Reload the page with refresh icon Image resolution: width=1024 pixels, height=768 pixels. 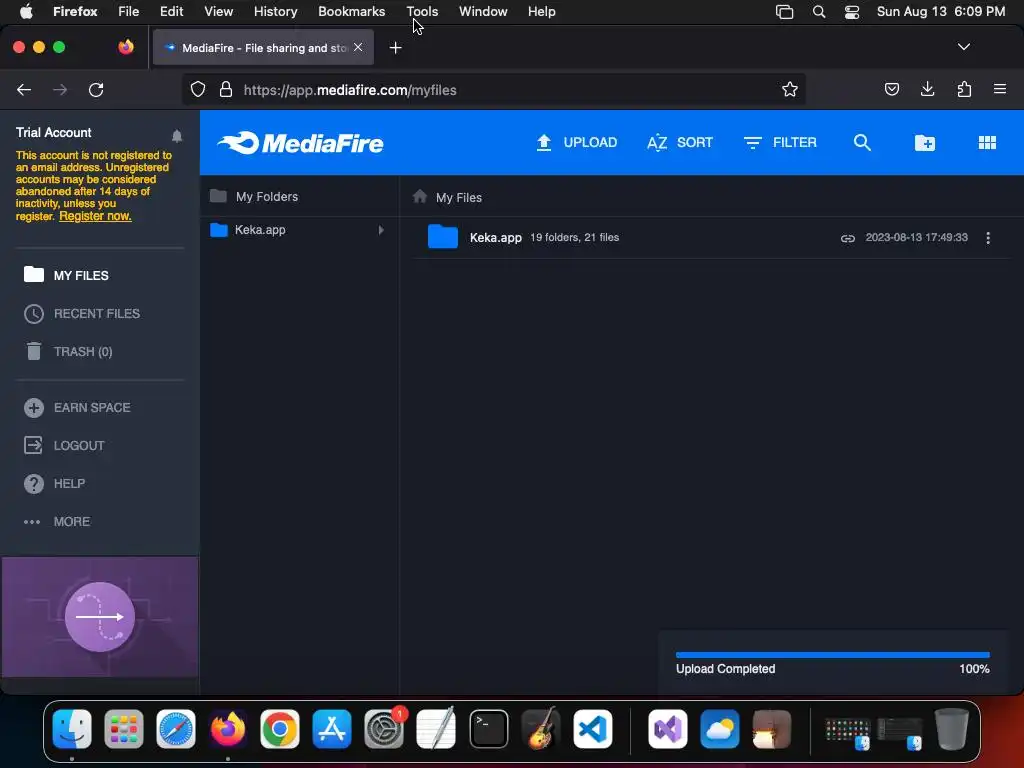tap(96, 89)
